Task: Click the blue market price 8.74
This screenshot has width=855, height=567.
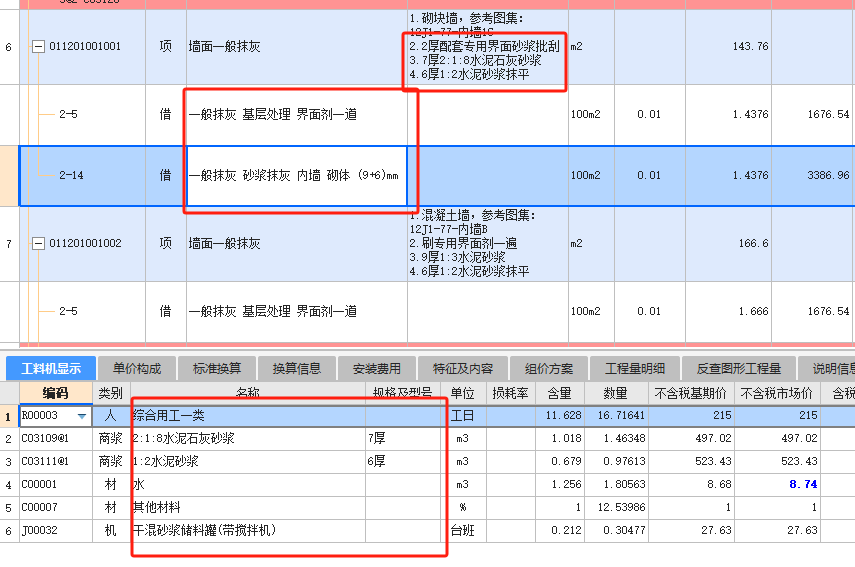Action: coord(803,485)
